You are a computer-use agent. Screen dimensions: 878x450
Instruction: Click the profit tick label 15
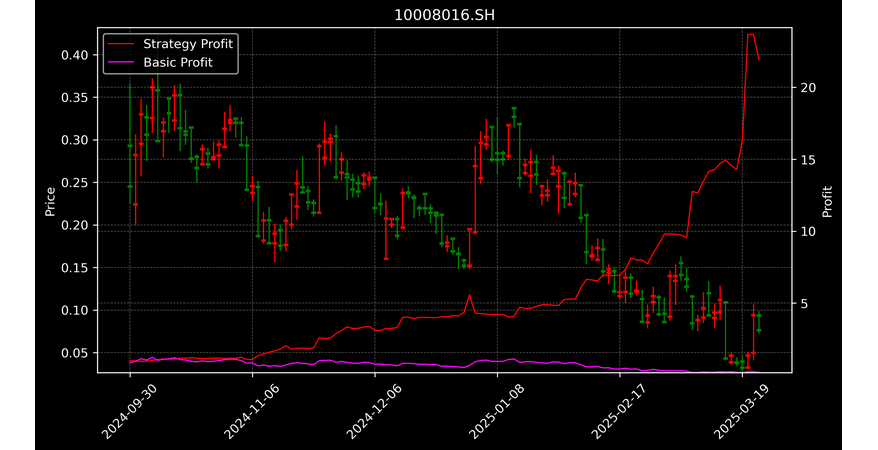coord(809,160)
